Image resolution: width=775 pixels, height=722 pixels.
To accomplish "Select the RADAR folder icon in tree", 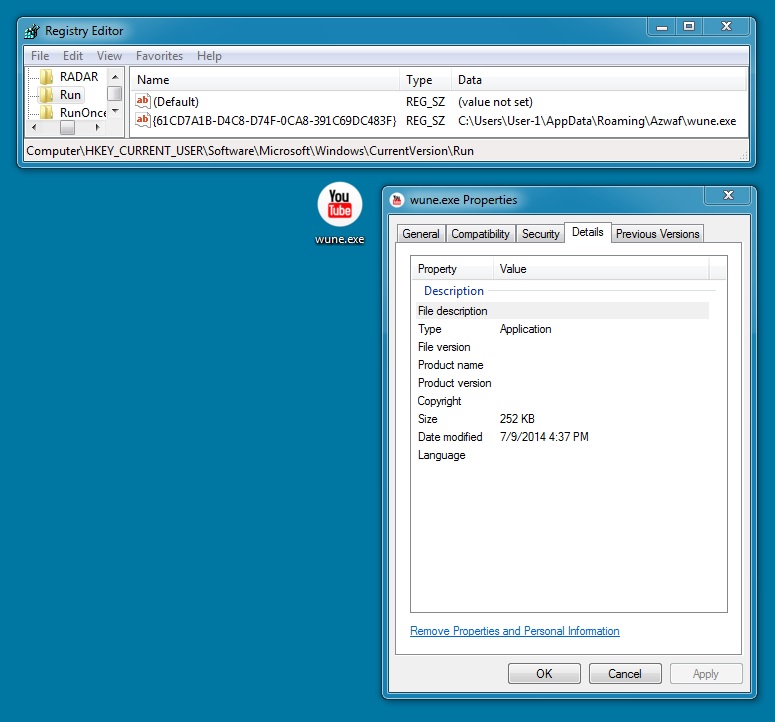I will tap(46, 77).
